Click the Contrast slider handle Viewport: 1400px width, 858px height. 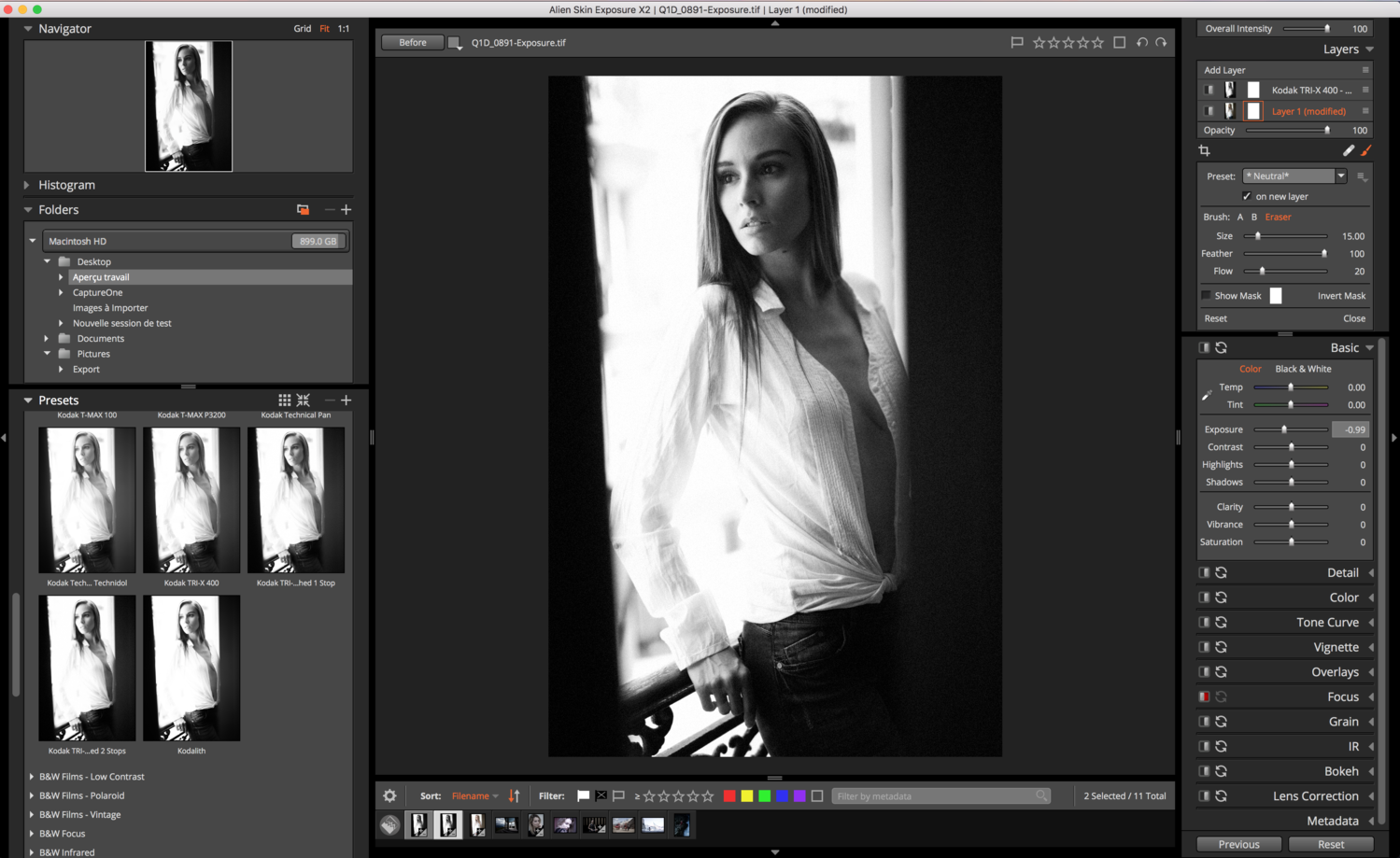click(1292, 447)
